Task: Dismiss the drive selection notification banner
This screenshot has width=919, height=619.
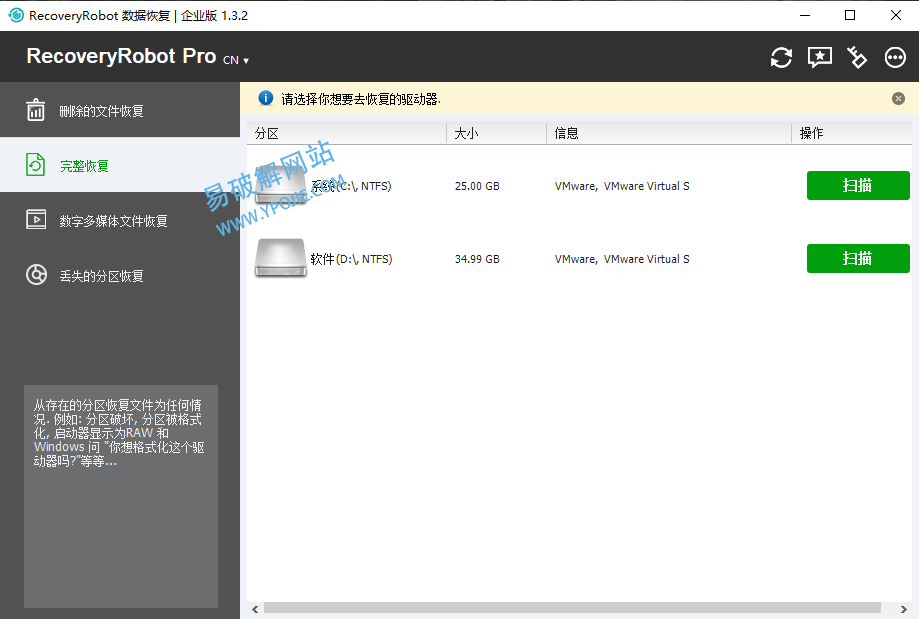Action: 898,98
